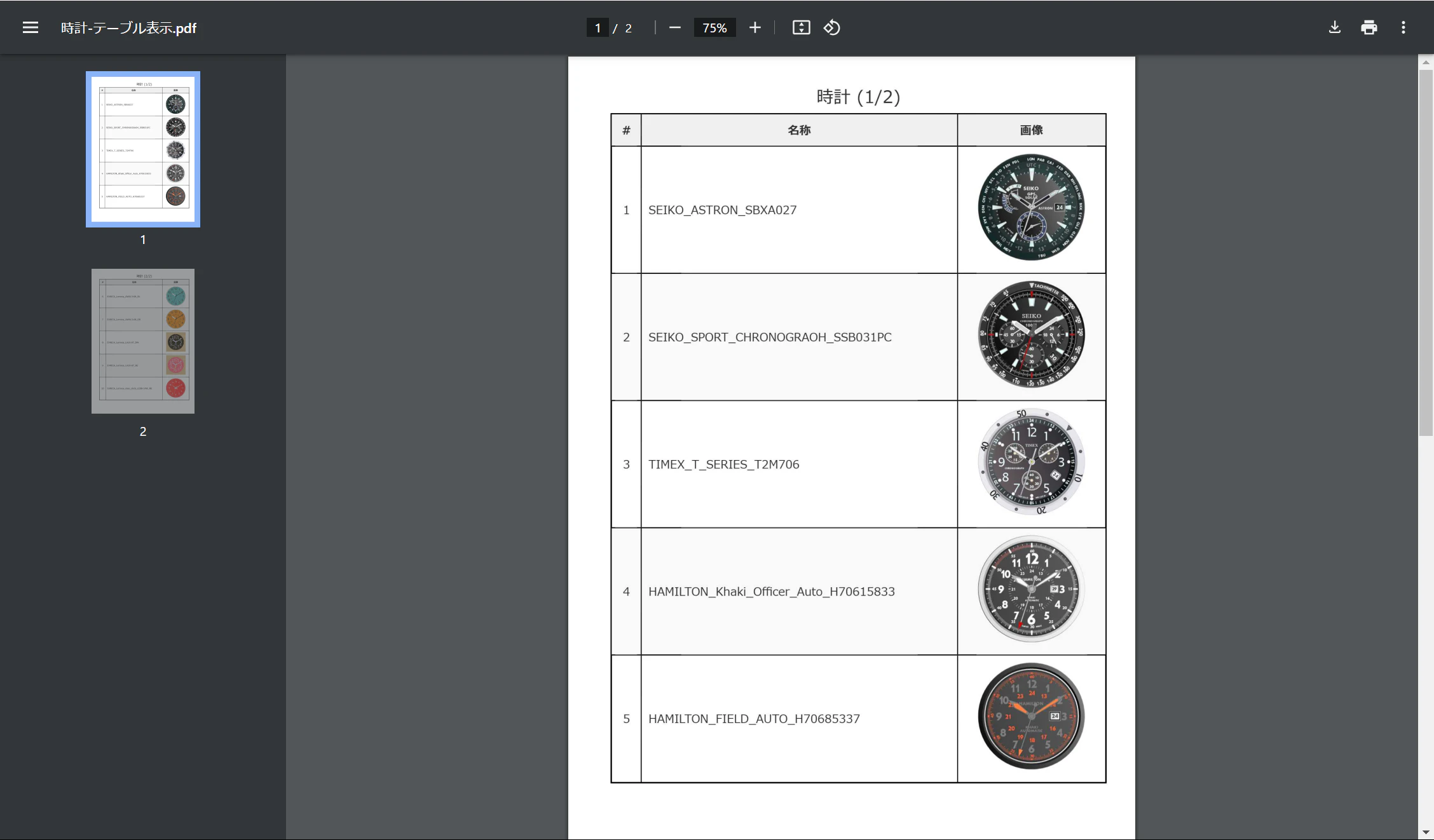The image size is (1434, 840).
Task: Open the more actions three-dot menu
Action: pyautogui.click(x=1403, y=27)
